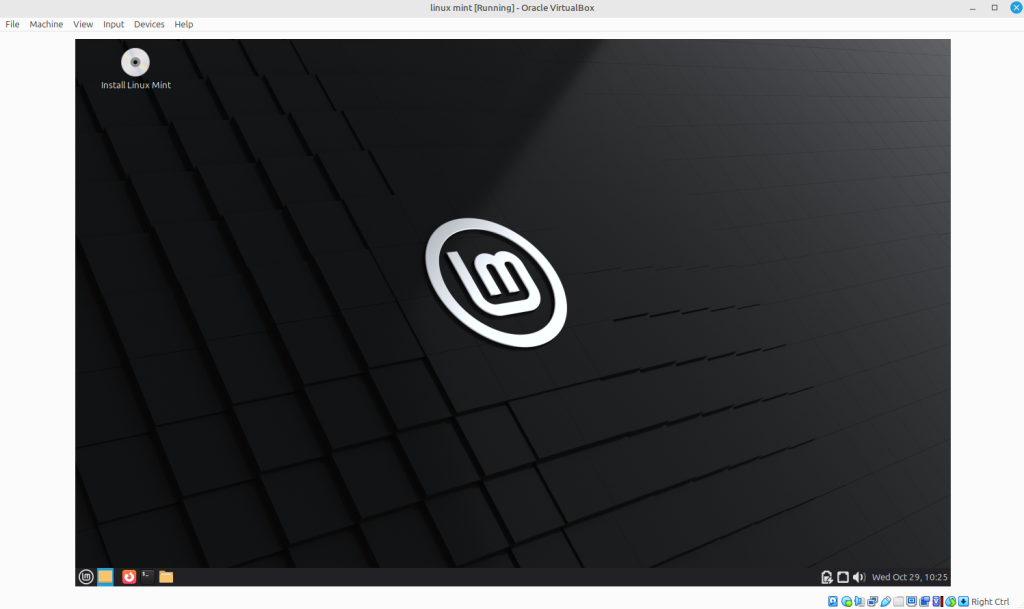
Task: Open the Help menu
Action: [x=184, y=24]
